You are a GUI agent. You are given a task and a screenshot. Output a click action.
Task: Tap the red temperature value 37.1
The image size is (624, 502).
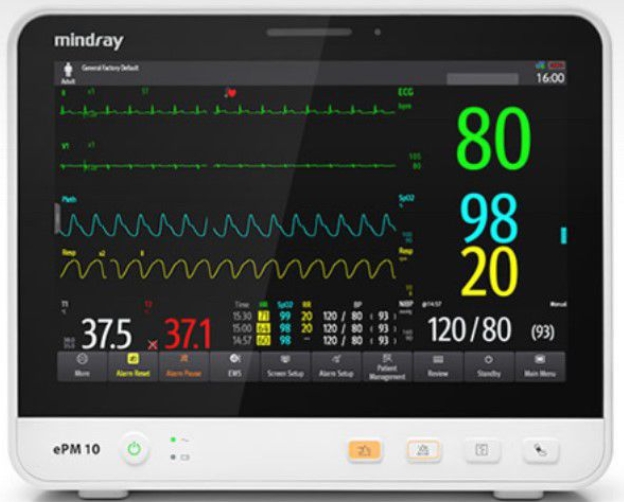[188, 334]
